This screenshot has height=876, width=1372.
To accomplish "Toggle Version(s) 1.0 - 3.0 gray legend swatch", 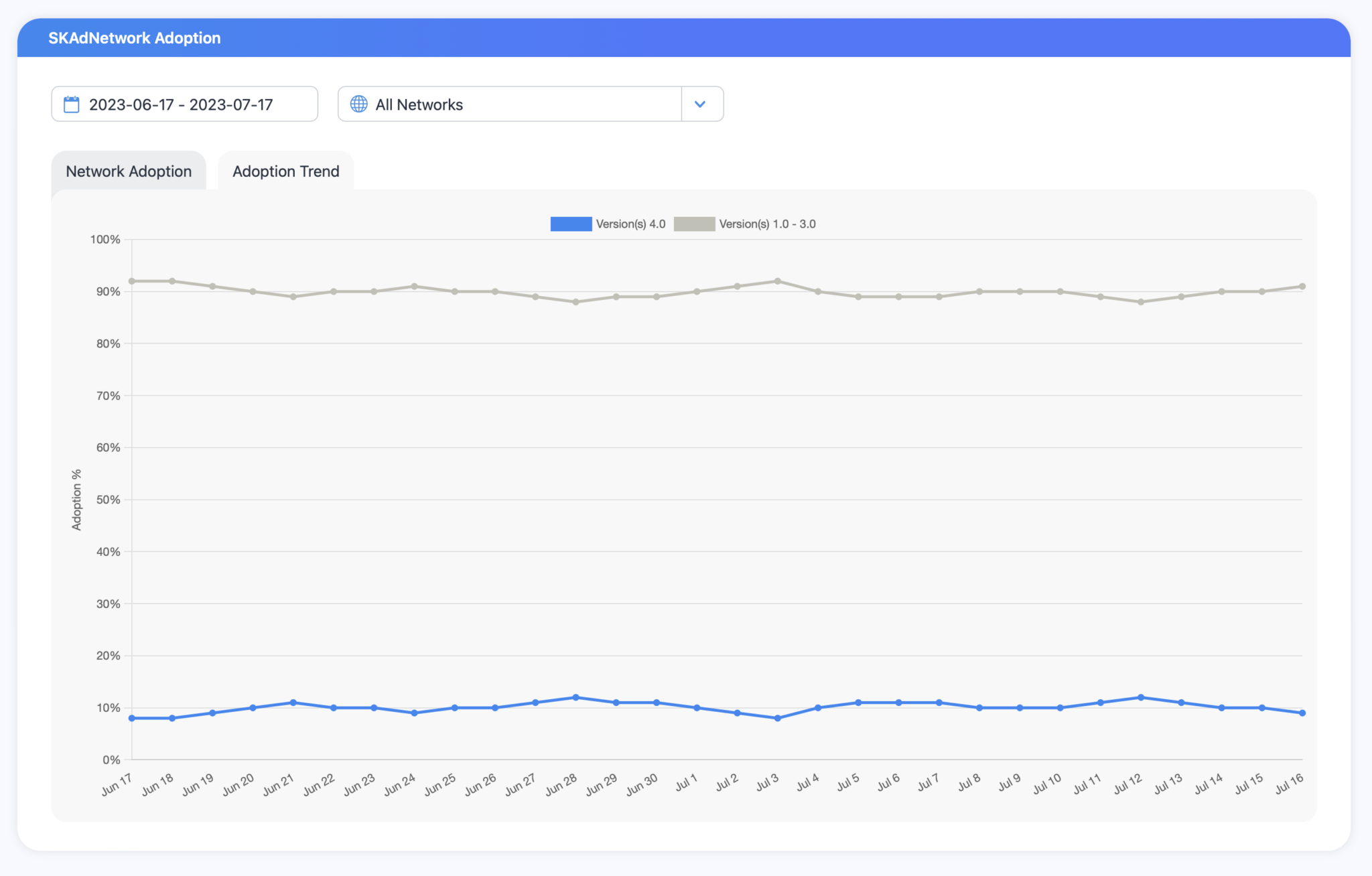I will (x=694, y=224).
